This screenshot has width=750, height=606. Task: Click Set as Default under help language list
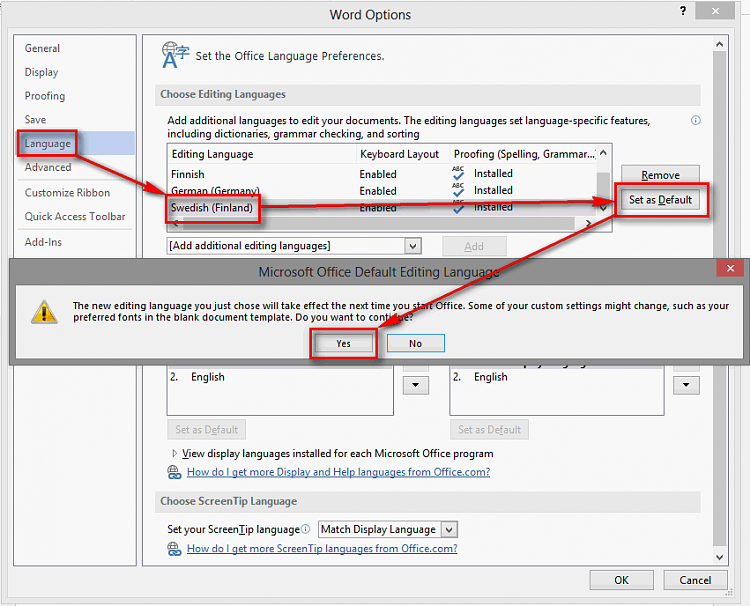click(489, 430)
